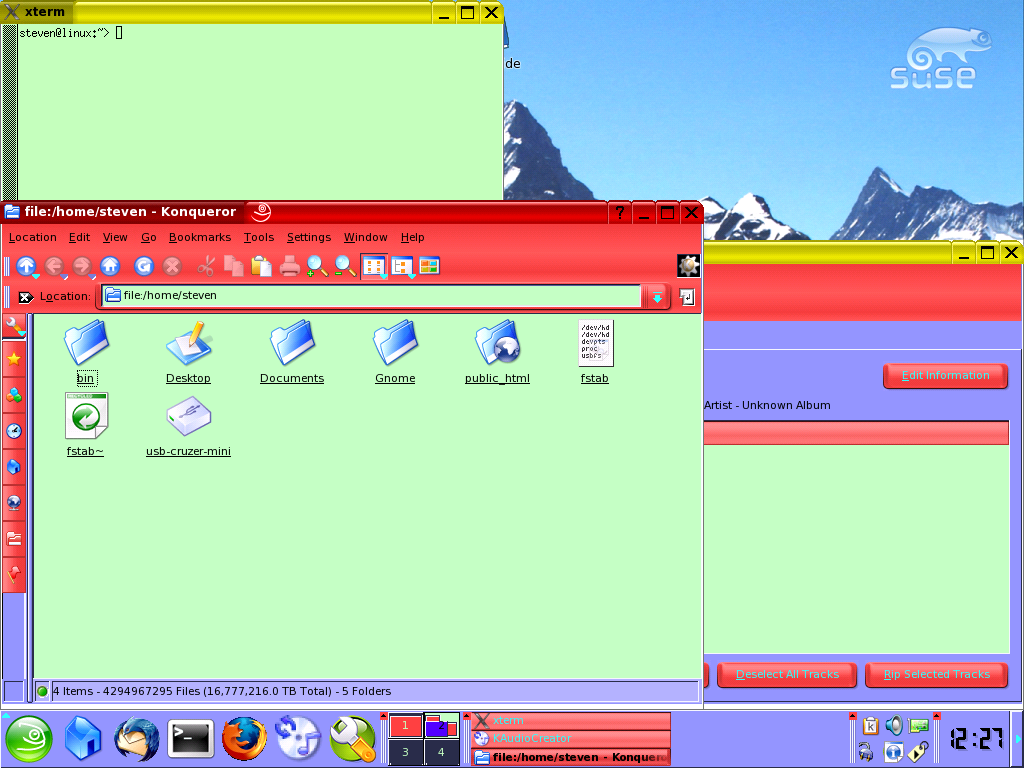Click Edit Information in KAudioCreator

click(945, 376)
